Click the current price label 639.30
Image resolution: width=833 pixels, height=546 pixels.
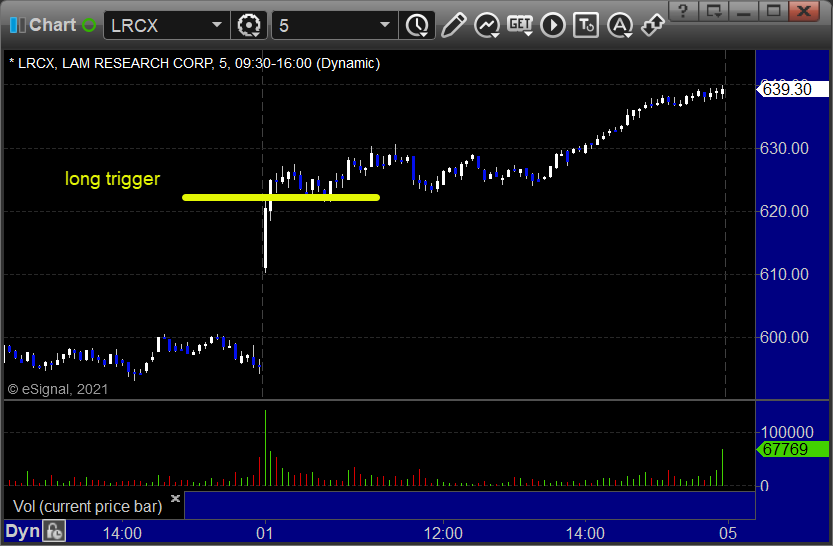pos(792,89)
